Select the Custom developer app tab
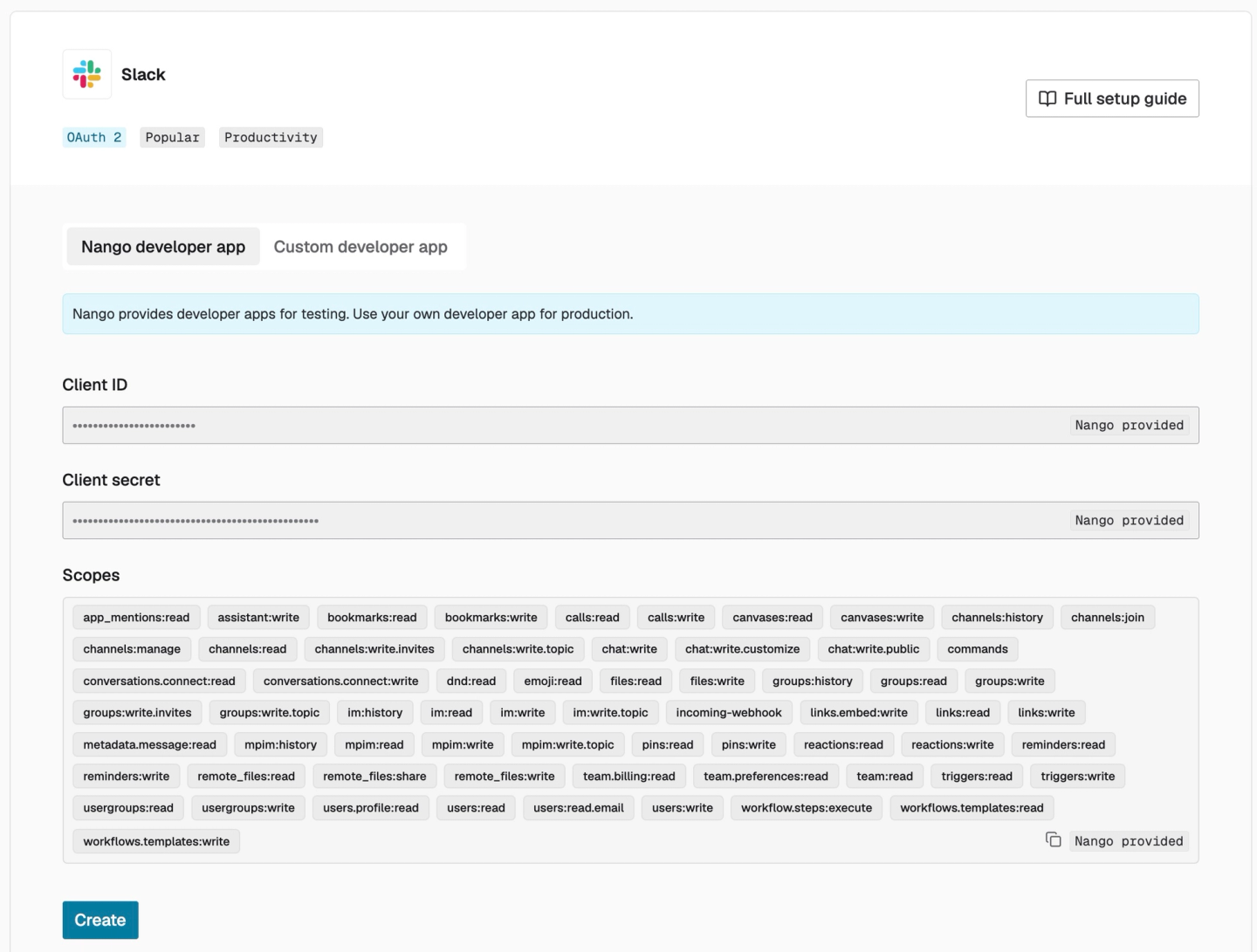This screenshot has width=1257, height=952. point(361,247)
